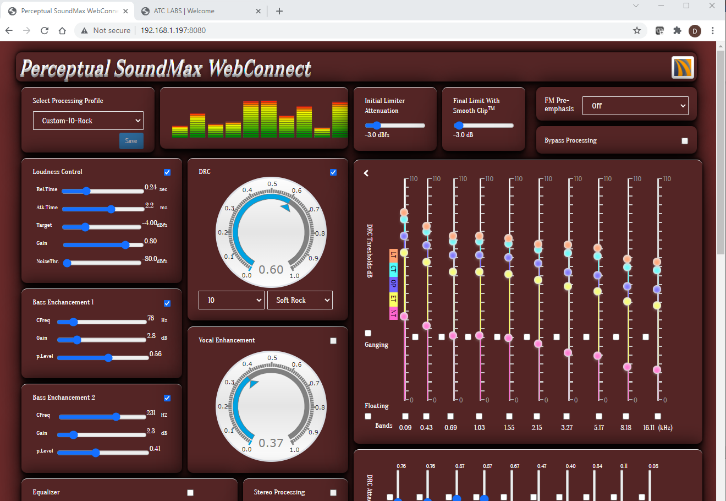Click the Loudness Att.Time slider
Viewport: 726px width, 501px height.
tap(103, 209)
